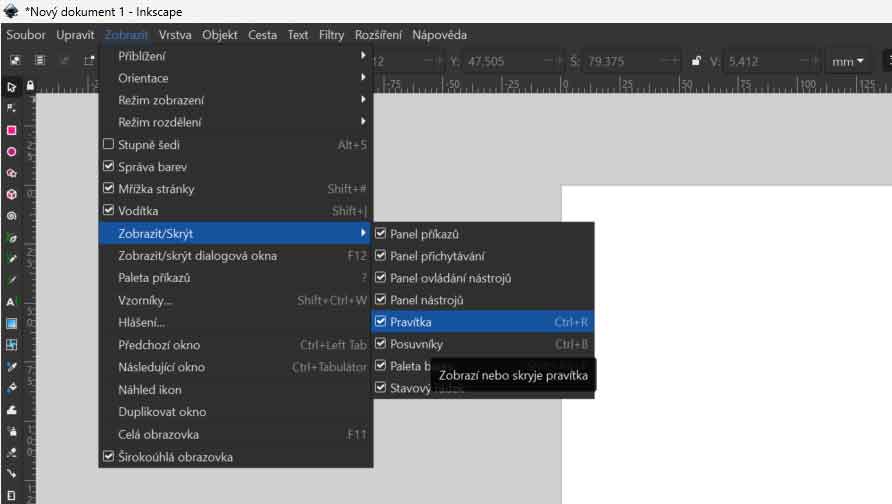Open the mm units dropdown
This screenshot has height=504, width=892.
tap(847, 62)
